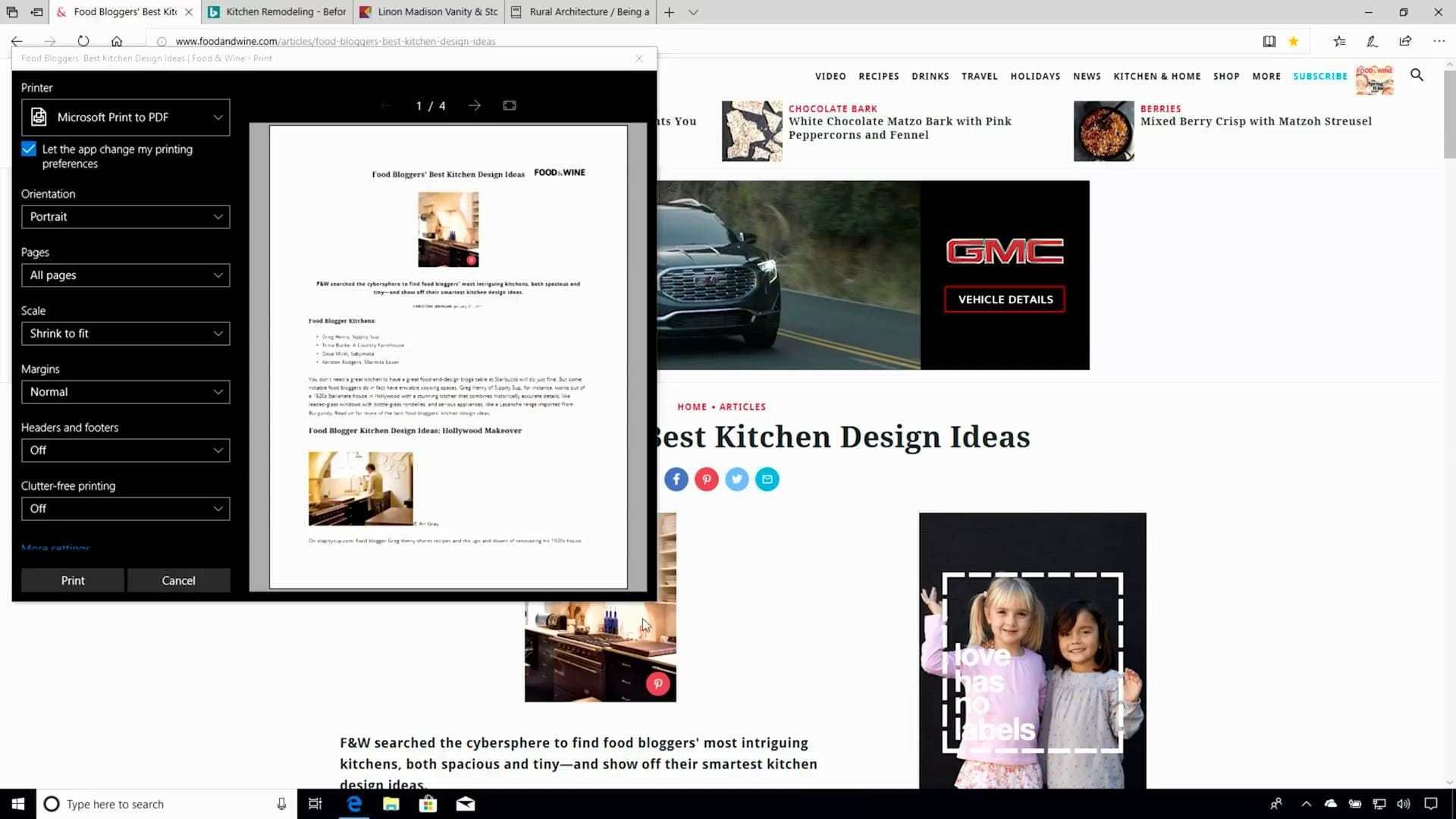Open the RECIPES menu item
This screenshot has width=1456, height=819.
click(879, 77)
